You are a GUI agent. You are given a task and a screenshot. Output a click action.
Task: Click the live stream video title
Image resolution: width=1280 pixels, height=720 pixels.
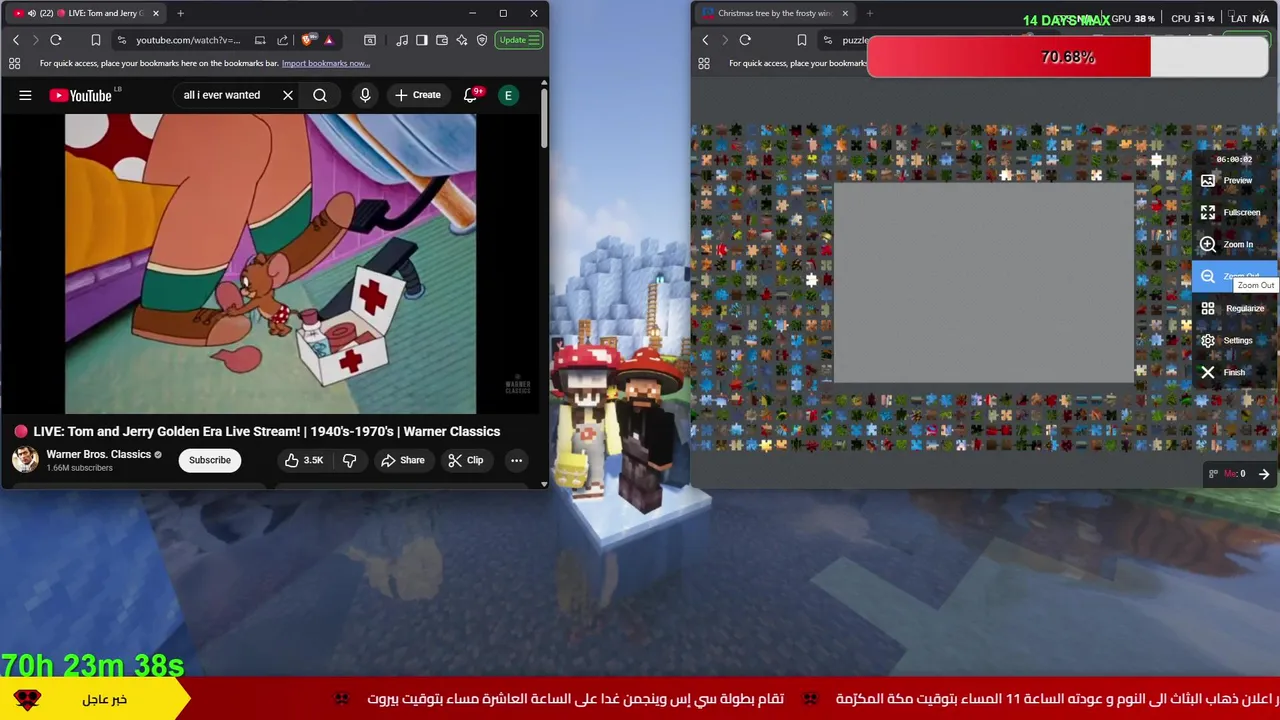pyautogui.click(x=267, y=431)
